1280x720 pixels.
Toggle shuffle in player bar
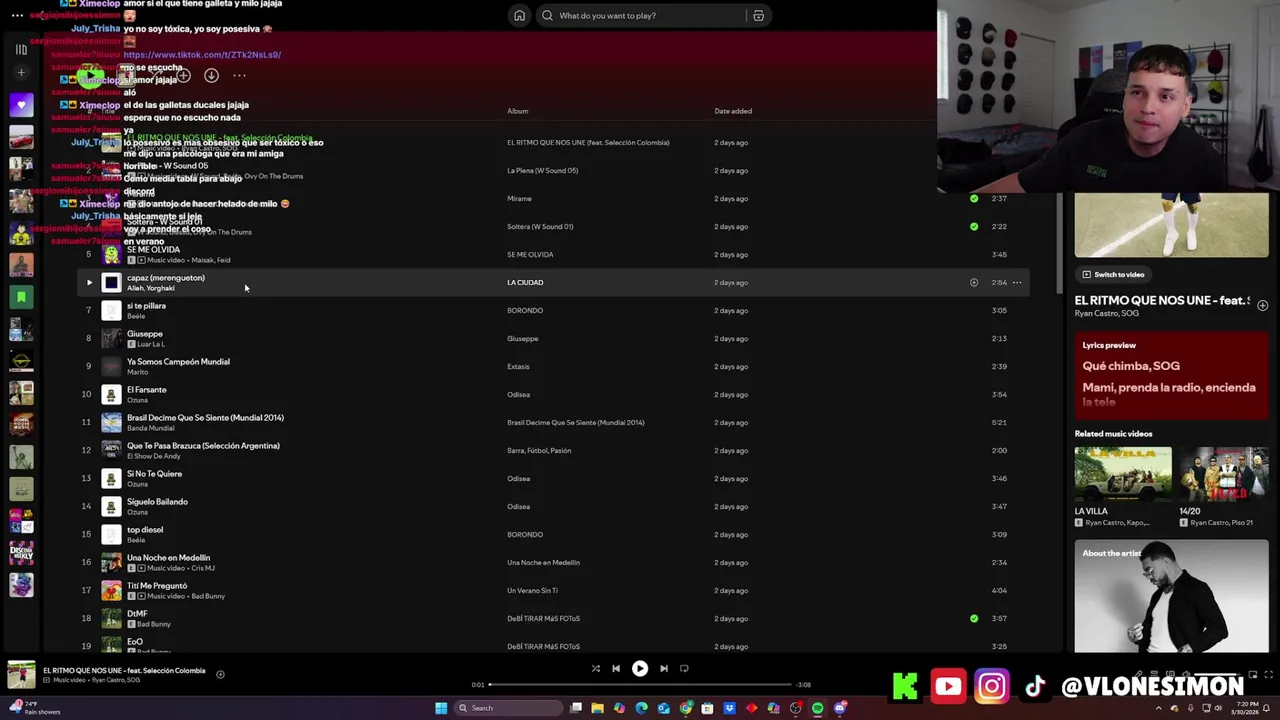(595, 669)
